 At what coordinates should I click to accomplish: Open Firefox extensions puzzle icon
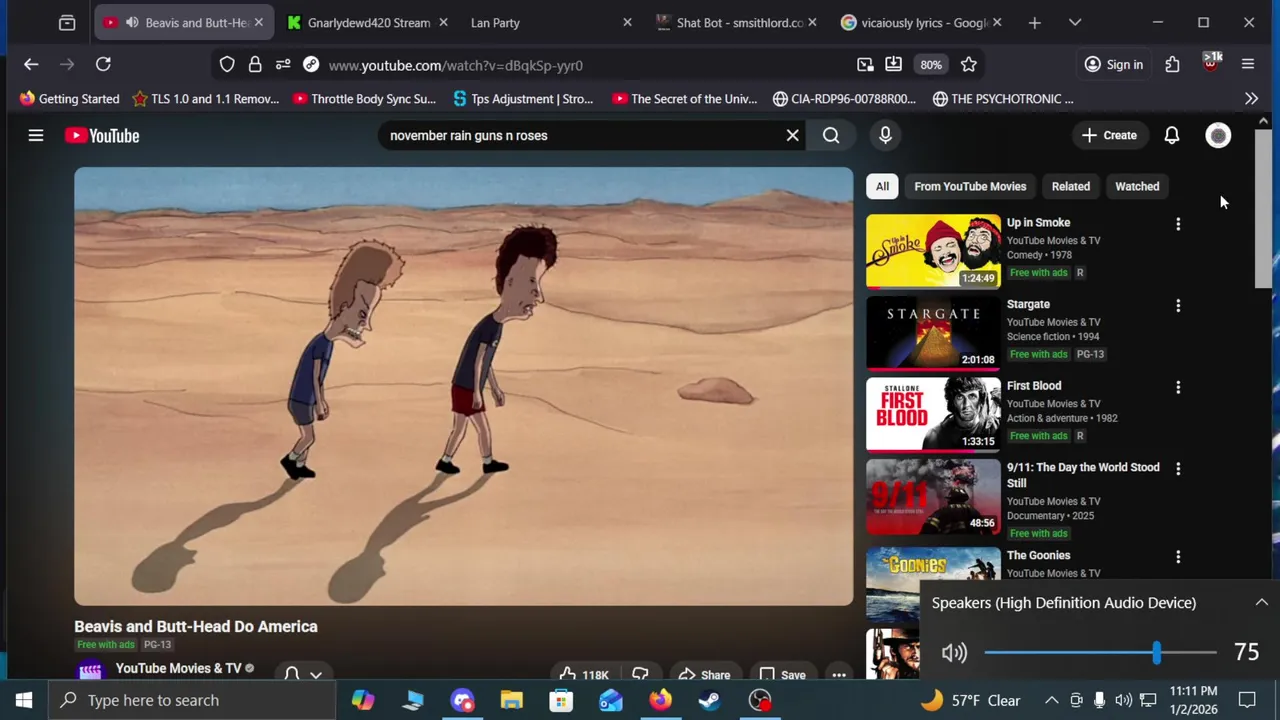(1172, 64)
